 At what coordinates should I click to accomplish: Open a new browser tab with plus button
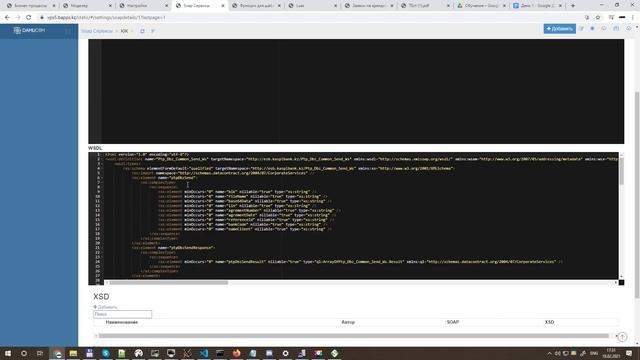pyautogui.click(x=573, y=6)
